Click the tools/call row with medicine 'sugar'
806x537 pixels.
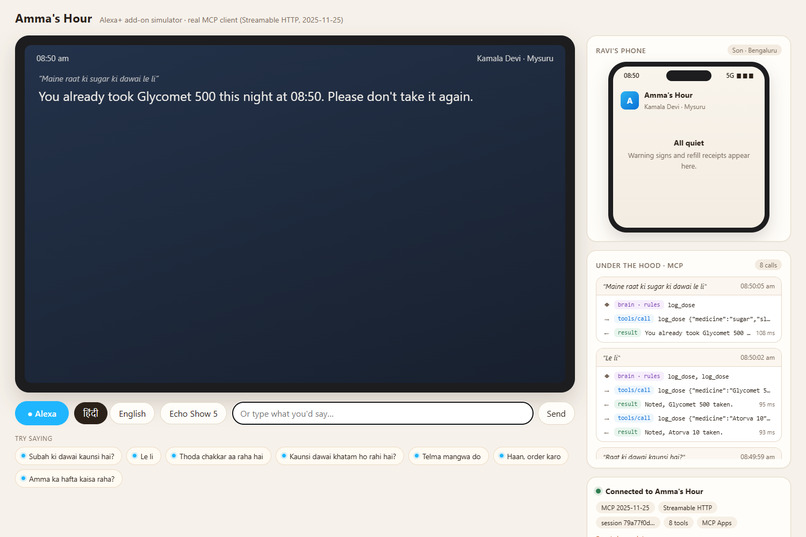coord(689,319)
